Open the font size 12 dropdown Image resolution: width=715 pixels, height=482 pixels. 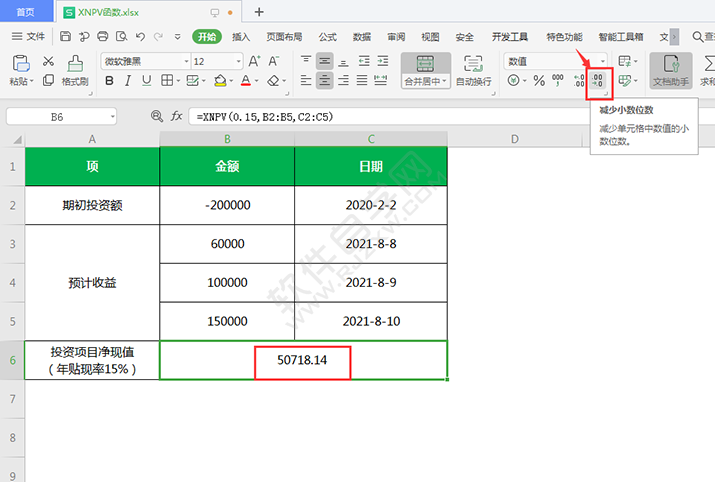click(x=238, y=61)
